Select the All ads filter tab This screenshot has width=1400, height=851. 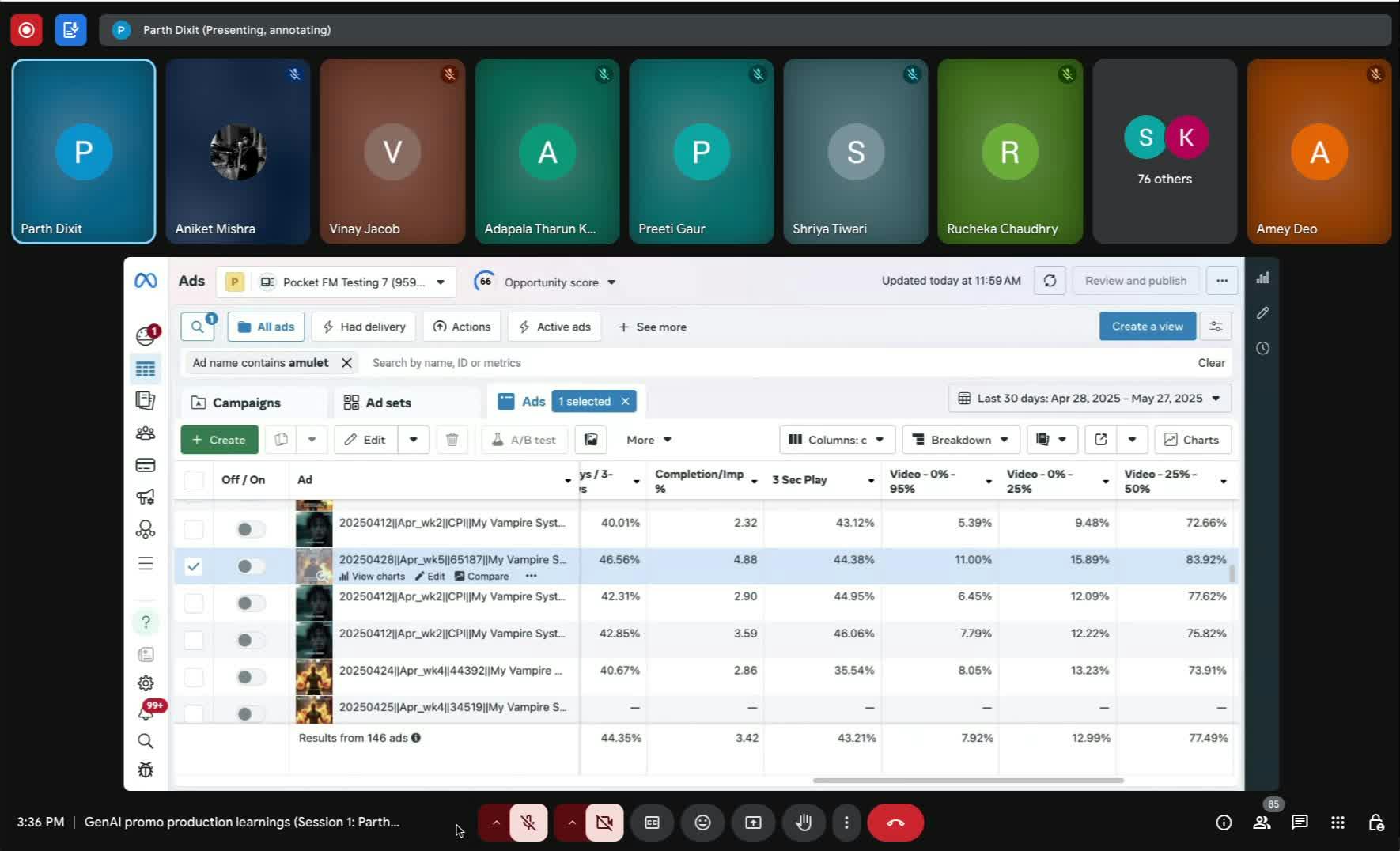(x=267, y=327)
